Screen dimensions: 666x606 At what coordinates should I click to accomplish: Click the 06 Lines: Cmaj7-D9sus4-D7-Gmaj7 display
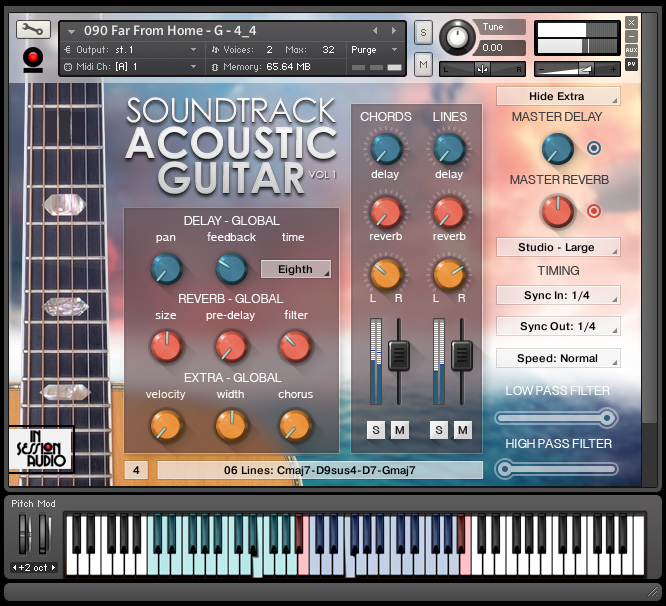pyautogui.click(x=320, y=470)
